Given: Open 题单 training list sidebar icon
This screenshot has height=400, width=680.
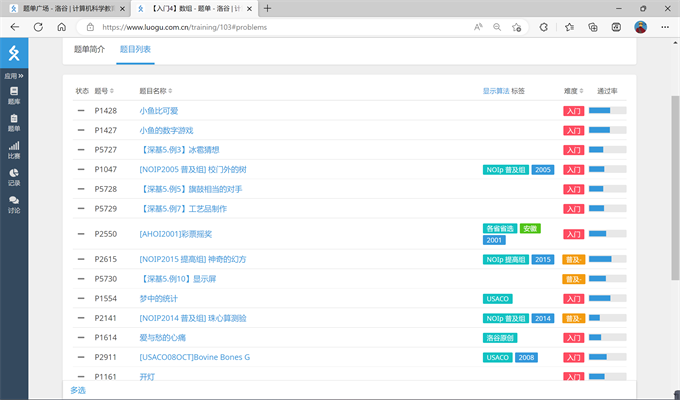Looking at the screenshot, I should point(14,122).
